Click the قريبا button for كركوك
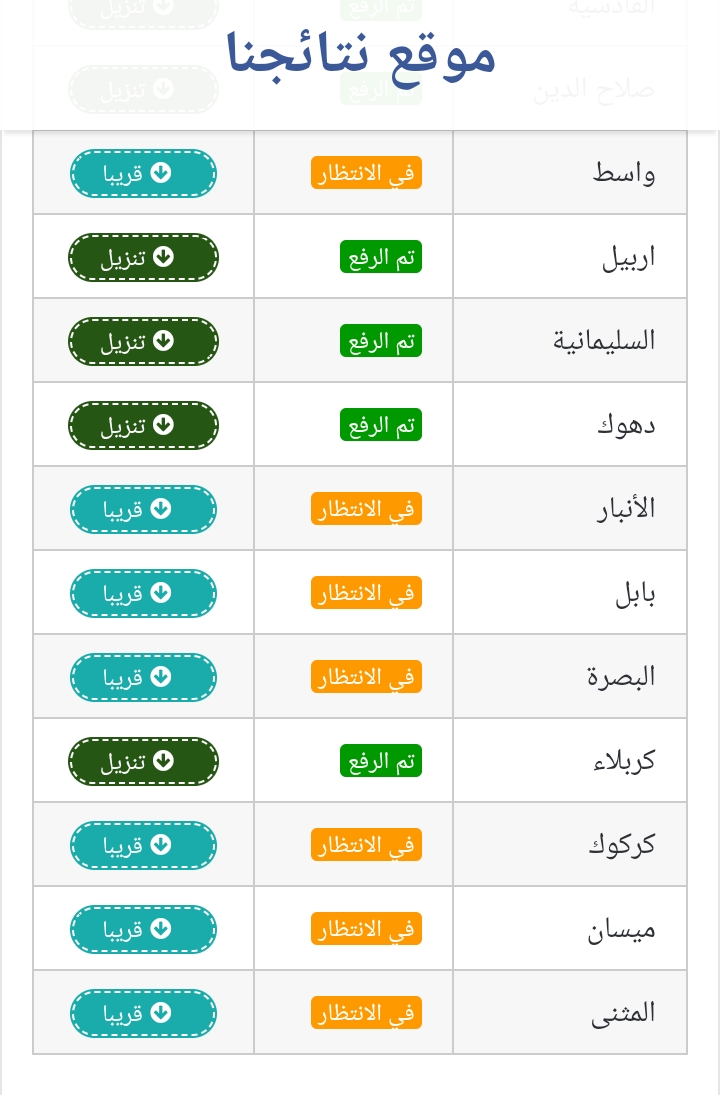 pyautogui.click(x=143, y=845)
